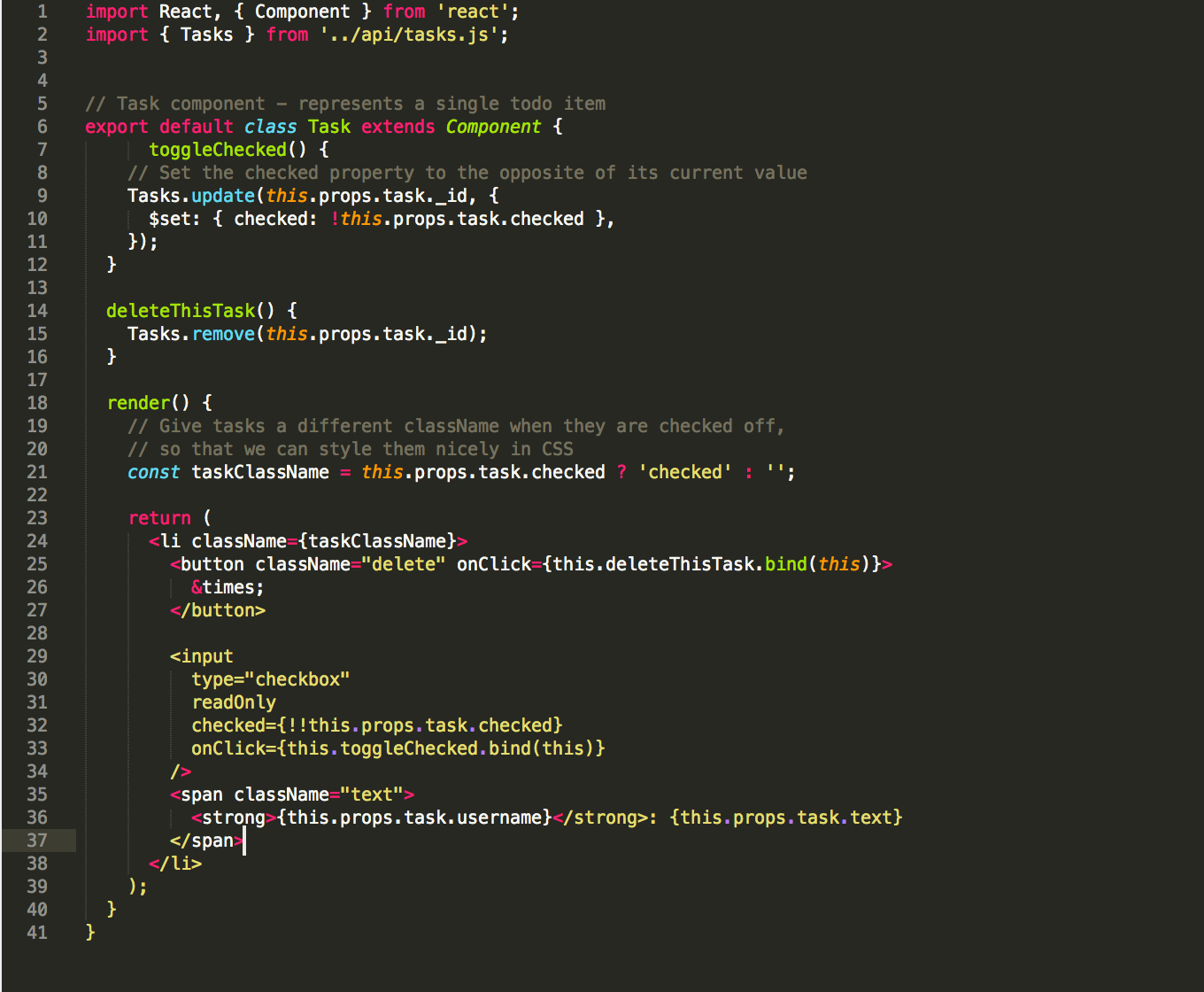Click the 'render' method name on line 18
This screenshot has height=992, width=1204.
[138, 402]
